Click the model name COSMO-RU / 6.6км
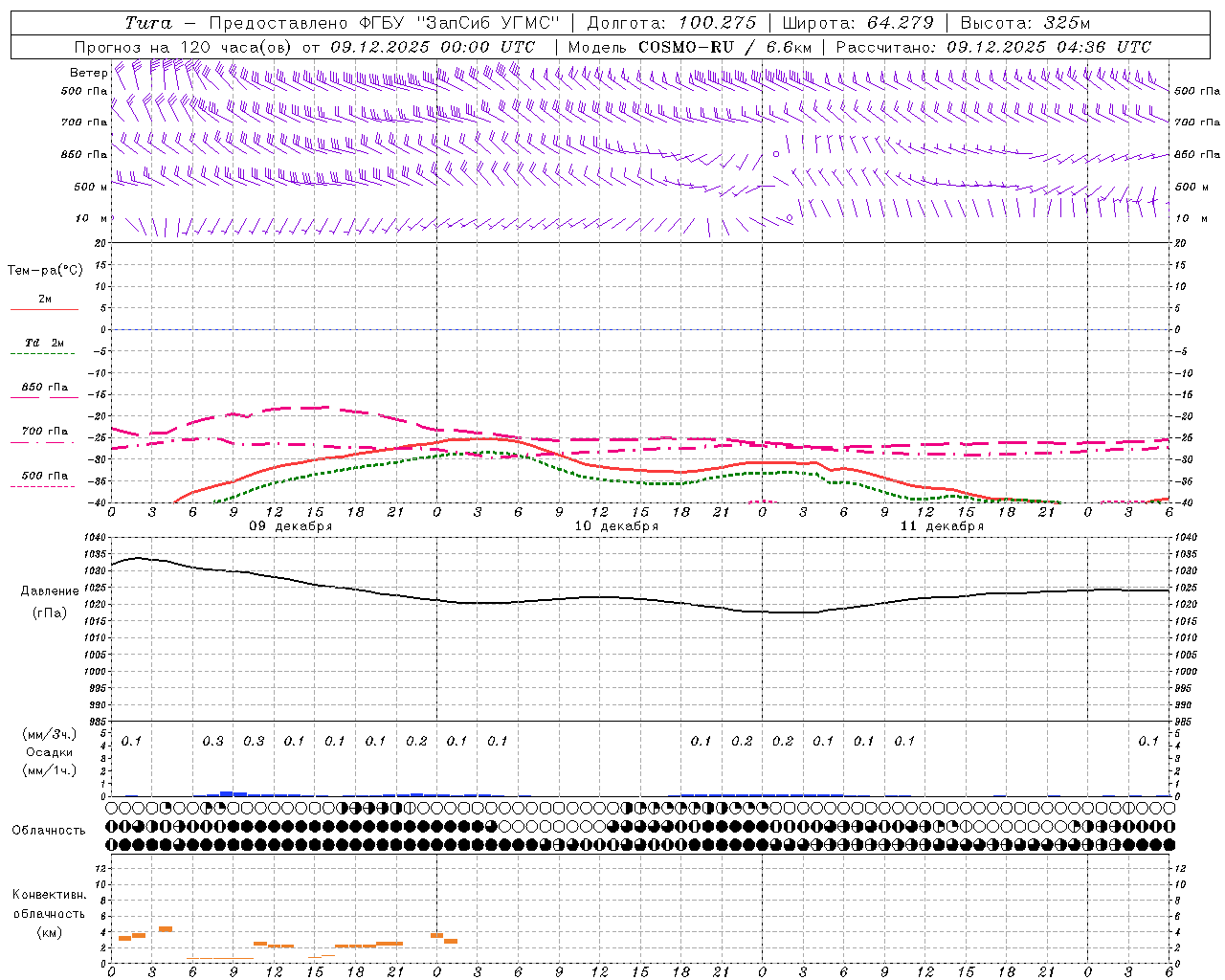 pyautogui.click(x=725, y=47)
